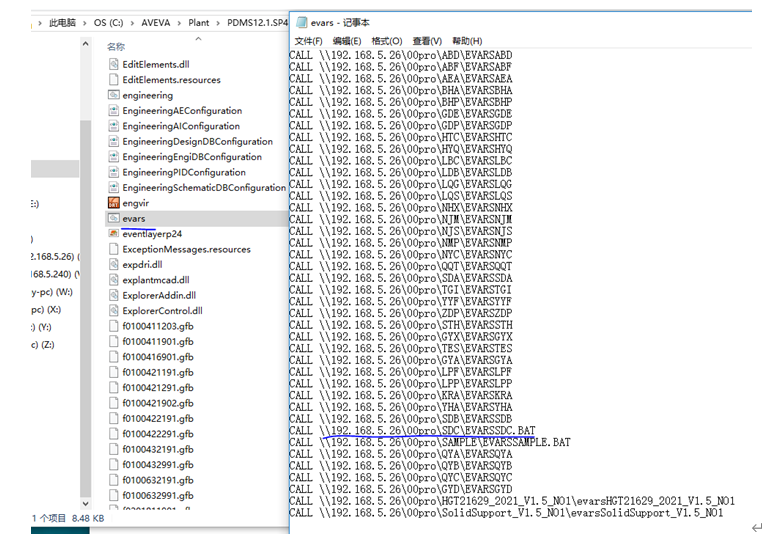Select the 2.168.5.26 network location in navigation pane

(55, 256)
